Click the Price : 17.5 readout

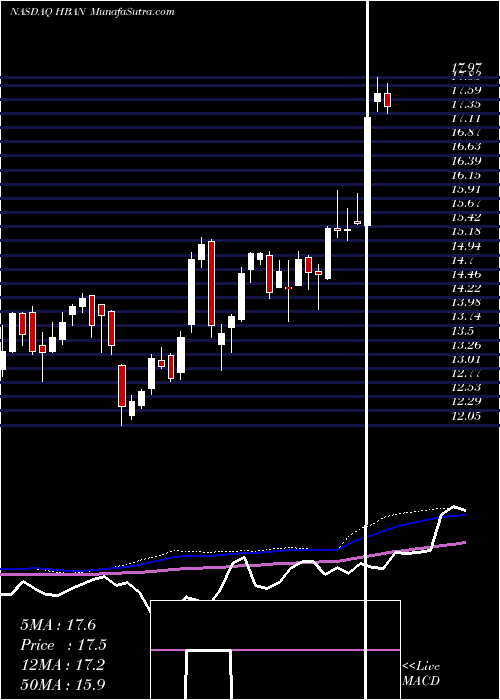(63, 645)
